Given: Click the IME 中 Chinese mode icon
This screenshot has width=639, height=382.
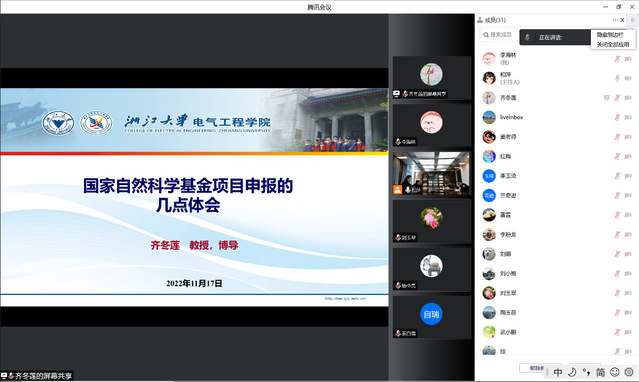Looking at the screenshot, I should [x=557, y=372].
